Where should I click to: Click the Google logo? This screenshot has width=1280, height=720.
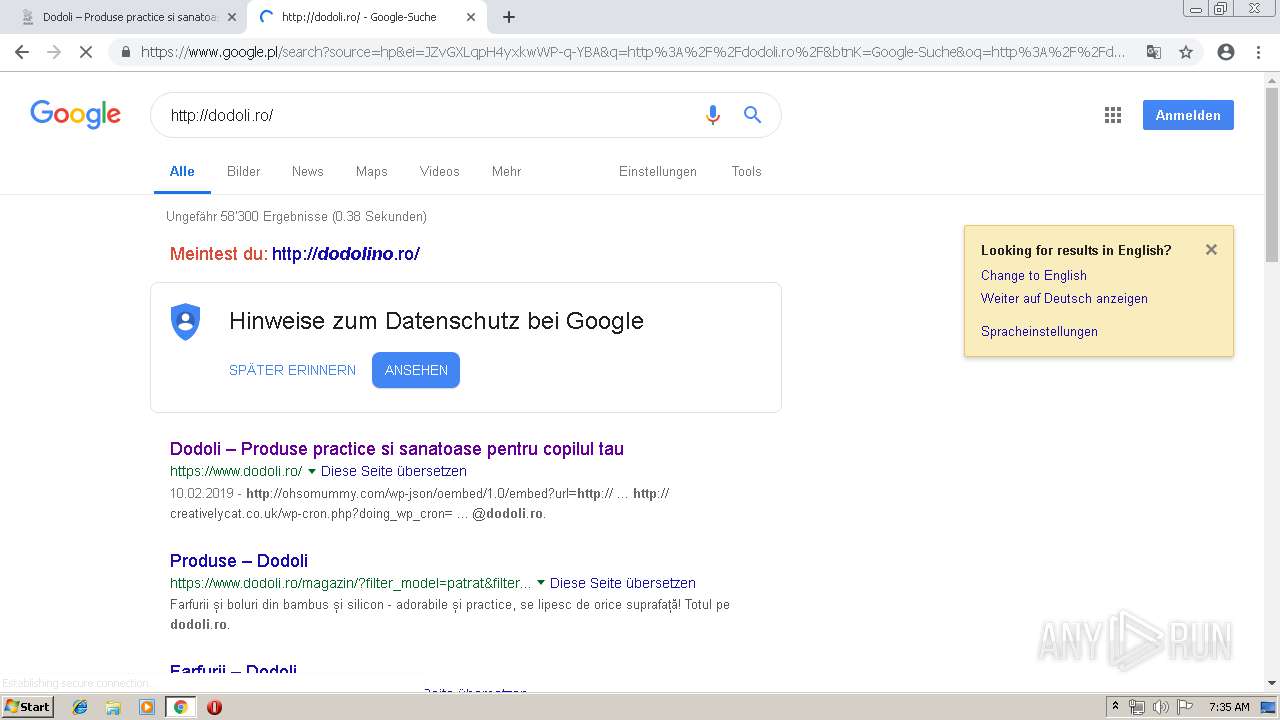point(76,115)
